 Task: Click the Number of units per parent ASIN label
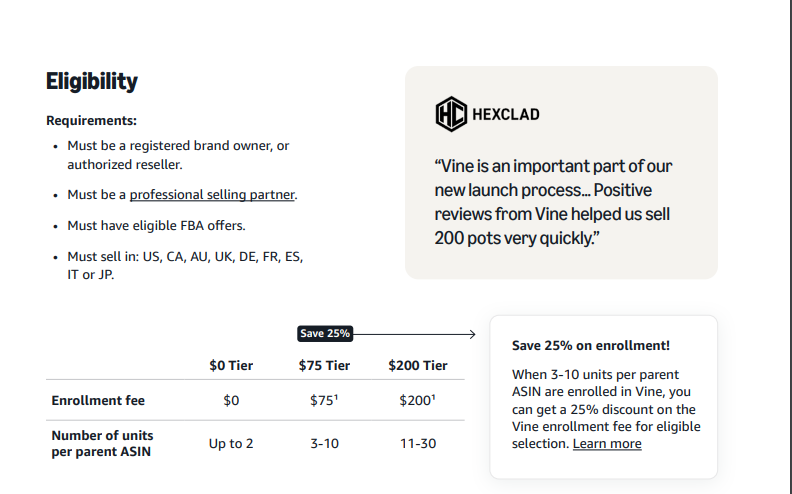[102, 443]
